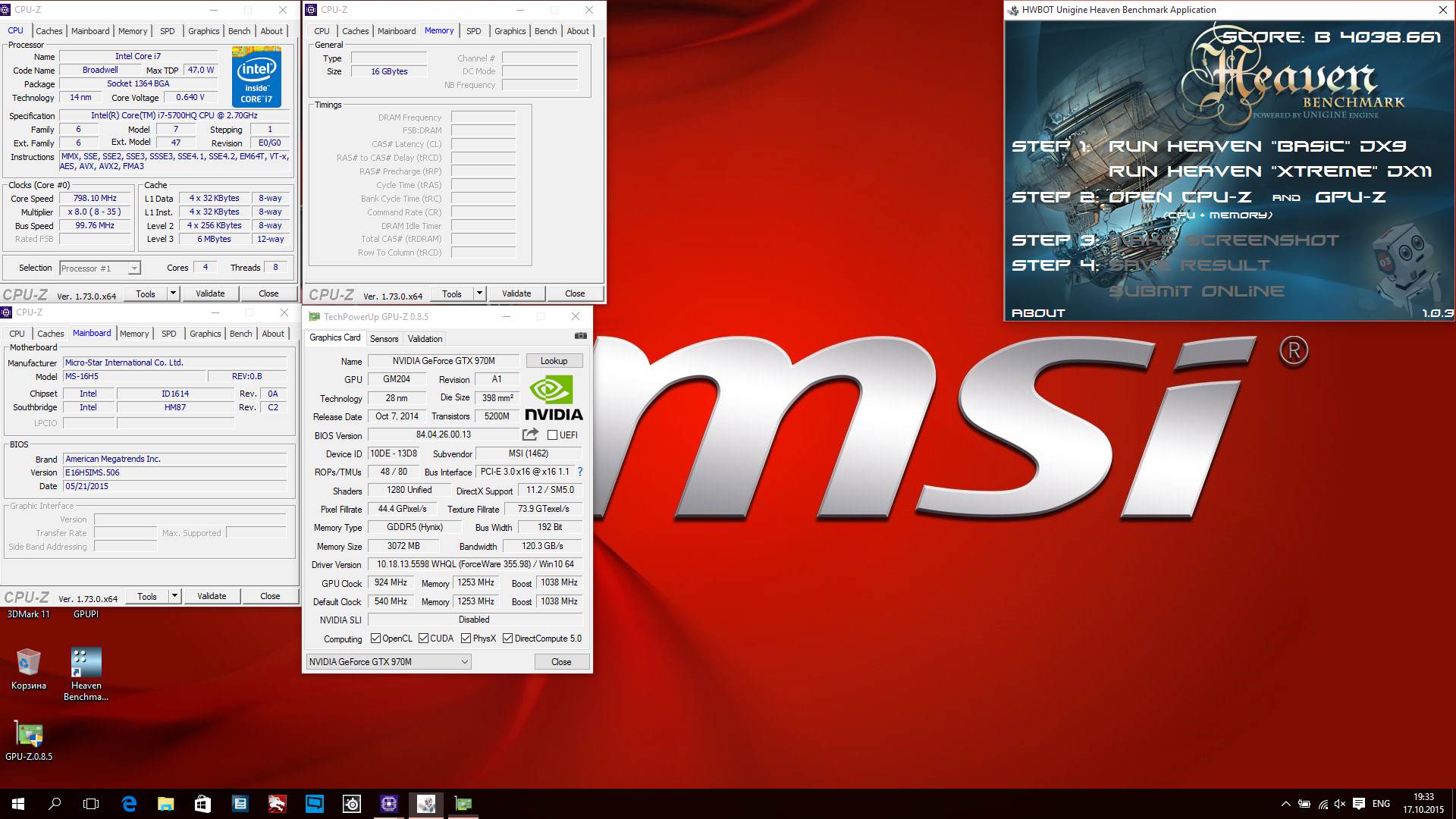Select Heaven Benchmark desktop shortcut
This screenshot has height=819, width=1456.
coord(86,674)
